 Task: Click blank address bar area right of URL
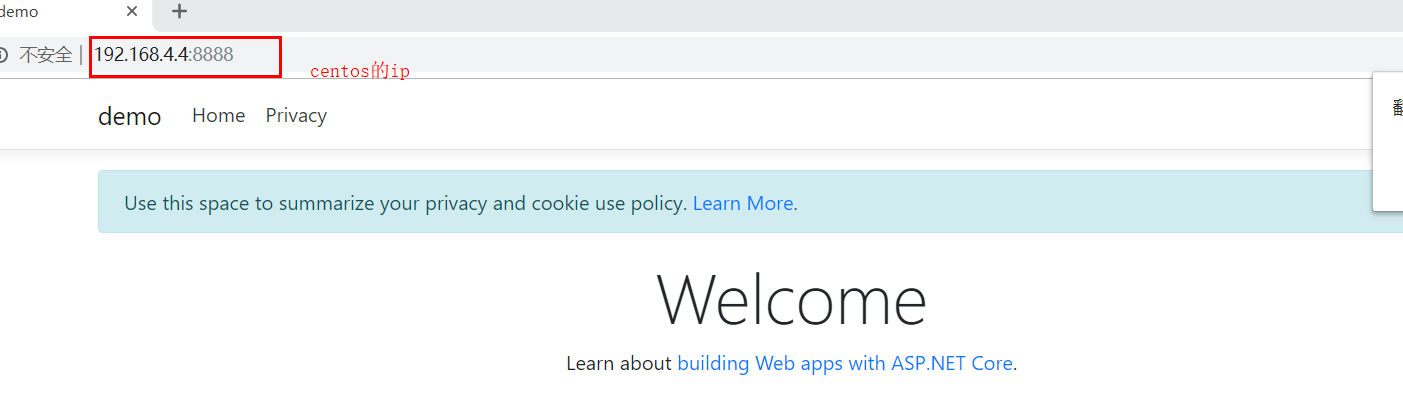(x=800, y=55)
